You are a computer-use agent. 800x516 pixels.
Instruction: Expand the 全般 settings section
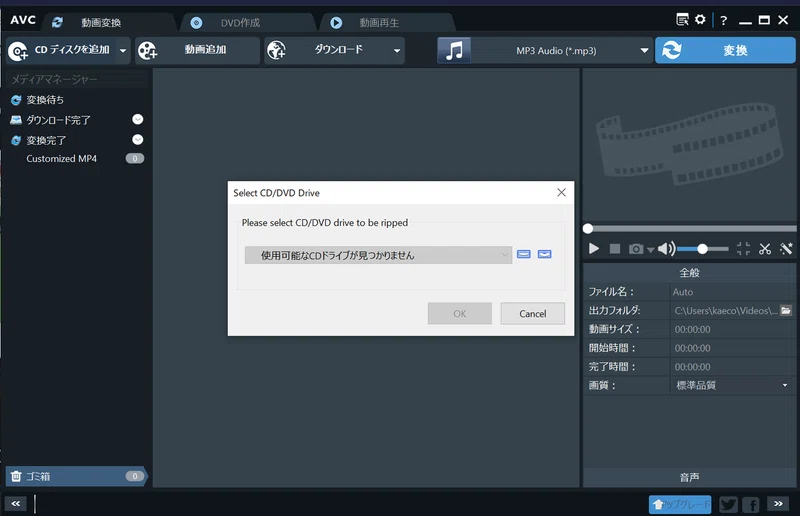pyautogui.click(x=689, y=273)
